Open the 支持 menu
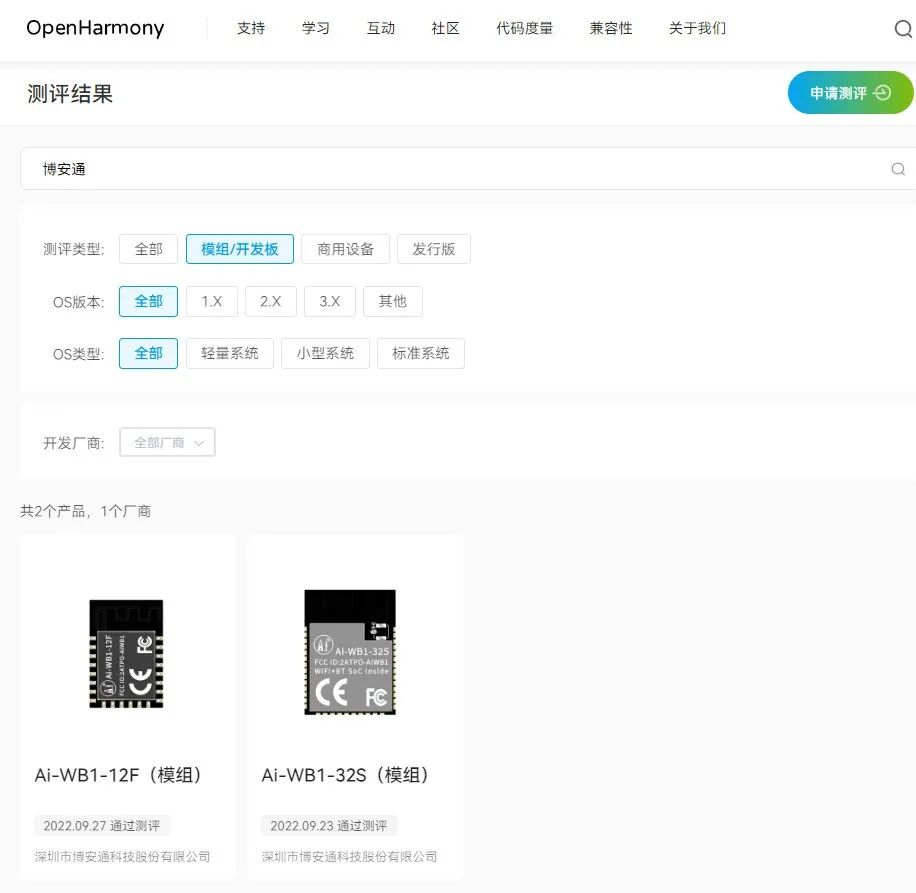Viewport: 916px width, 893px height. pos(251,28)
